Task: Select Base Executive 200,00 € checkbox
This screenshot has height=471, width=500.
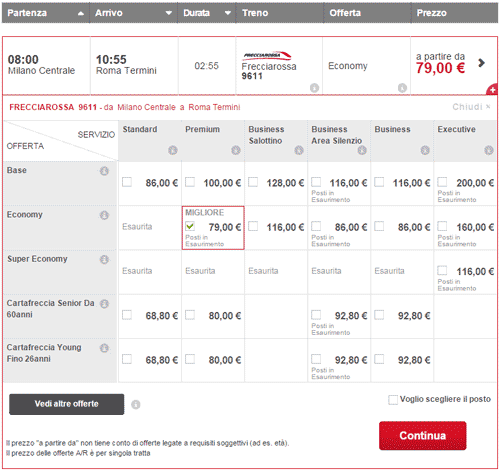Action: pyautogui.click(x=442, y=182)
